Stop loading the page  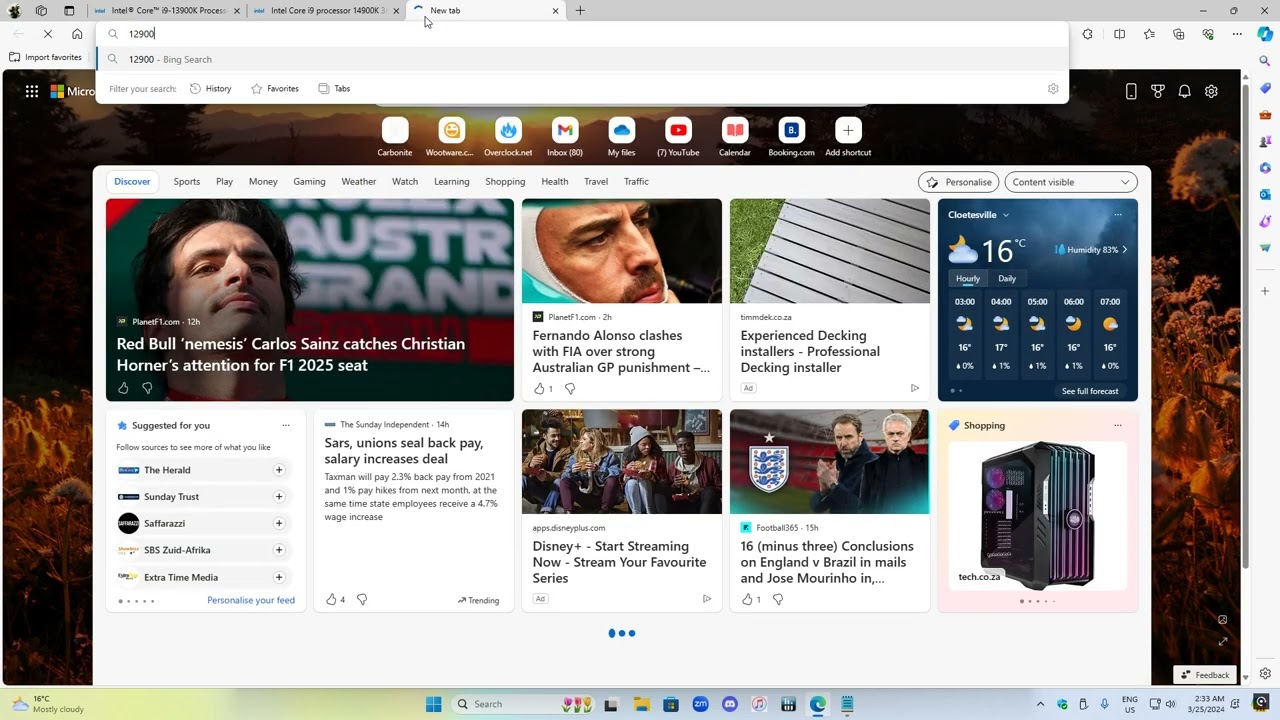point(47,34)
